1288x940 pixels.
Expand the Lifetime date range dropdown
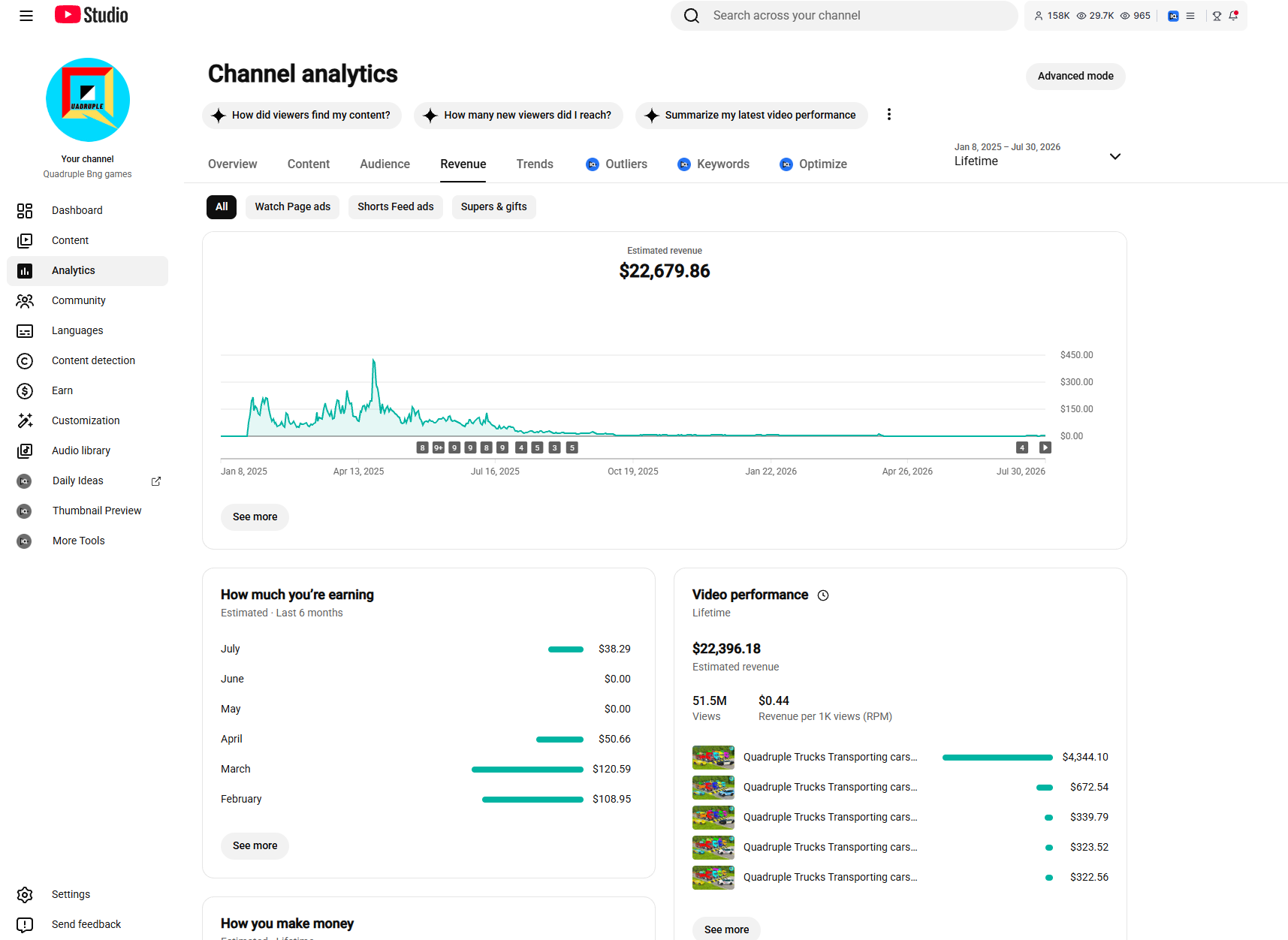pyautogui.click(x=1037, y=155)
